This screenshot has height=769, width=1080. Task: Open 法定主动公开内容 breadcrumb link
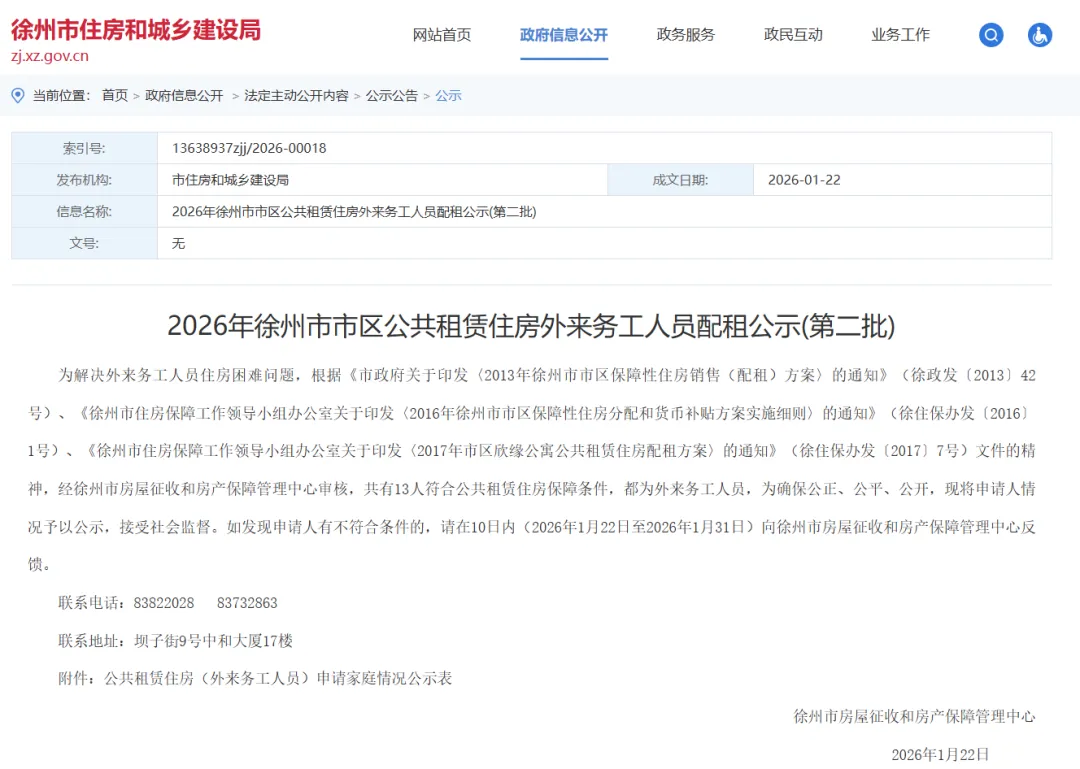[x=296, y=96]
